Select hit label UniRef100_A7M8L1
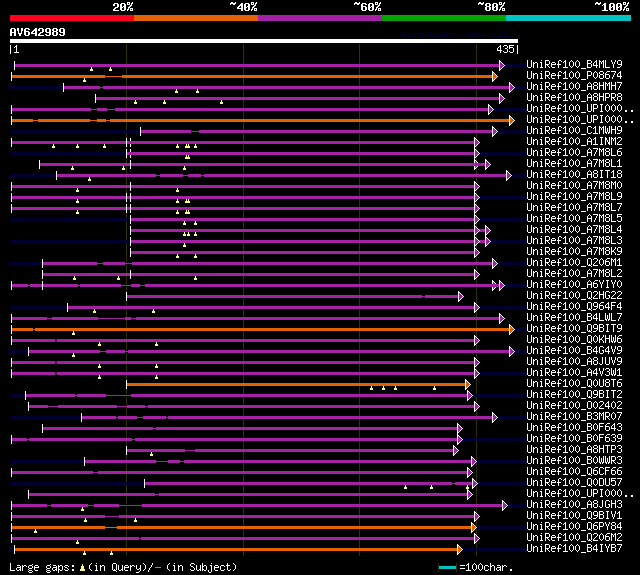Image resolution: width=640 pixels, height=575 pixels. coord(574,164)
